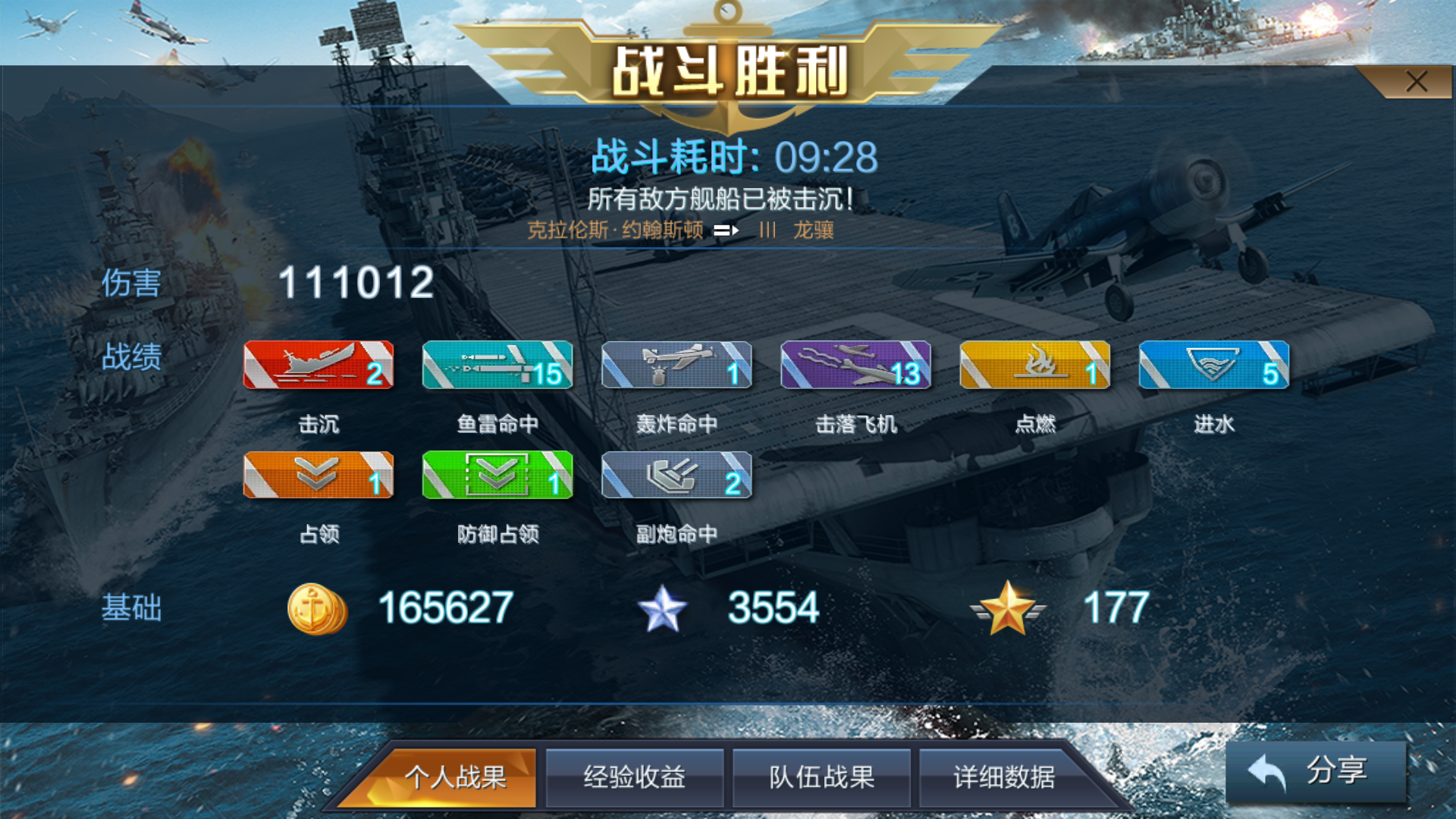Click the gold coin reward icon
The height and width of the screenshot is (819, 1456).
tap(317, 609)
